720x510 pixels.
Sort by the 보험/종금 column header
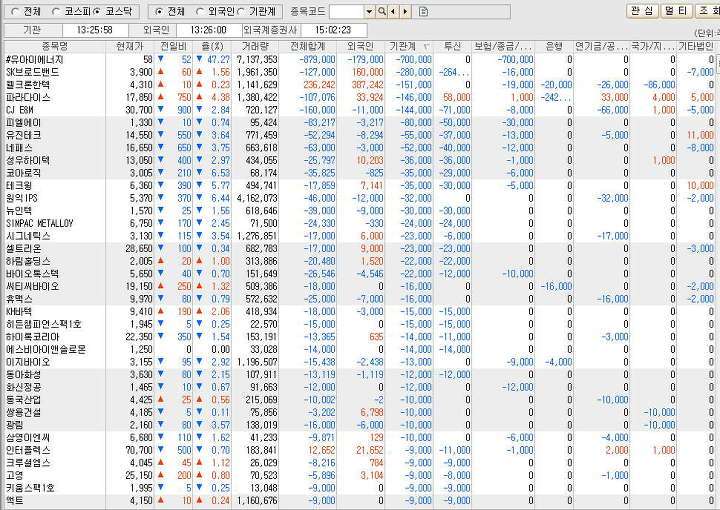tap(503, 46)
